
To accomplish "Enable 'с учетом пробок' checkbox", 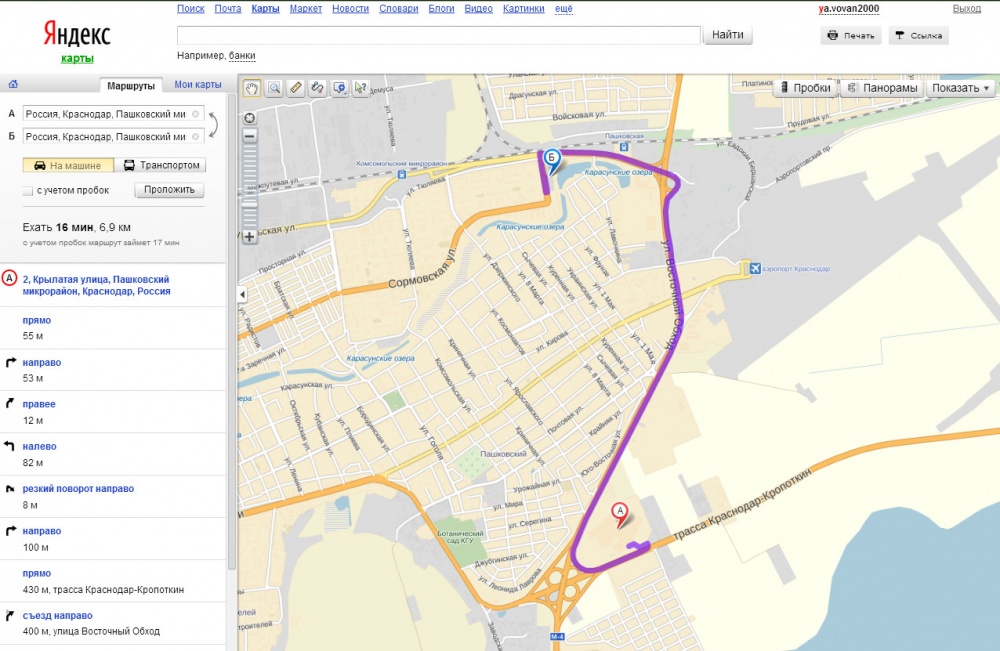I will tap(27, 191).
